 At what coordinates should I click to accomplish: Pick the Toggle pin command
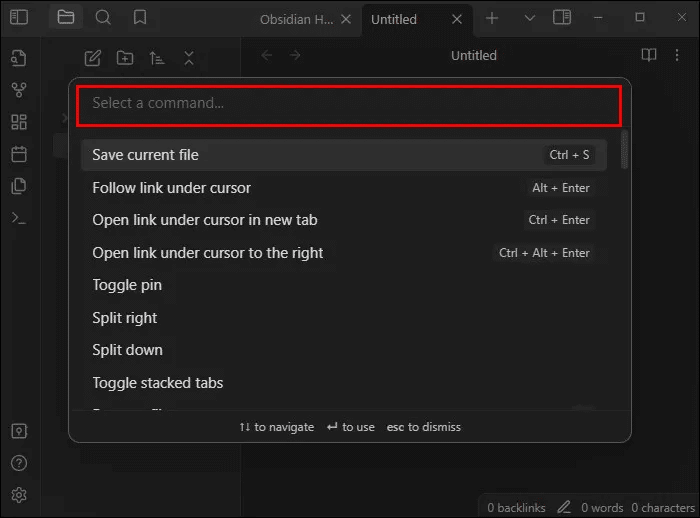tap(127, 285)
